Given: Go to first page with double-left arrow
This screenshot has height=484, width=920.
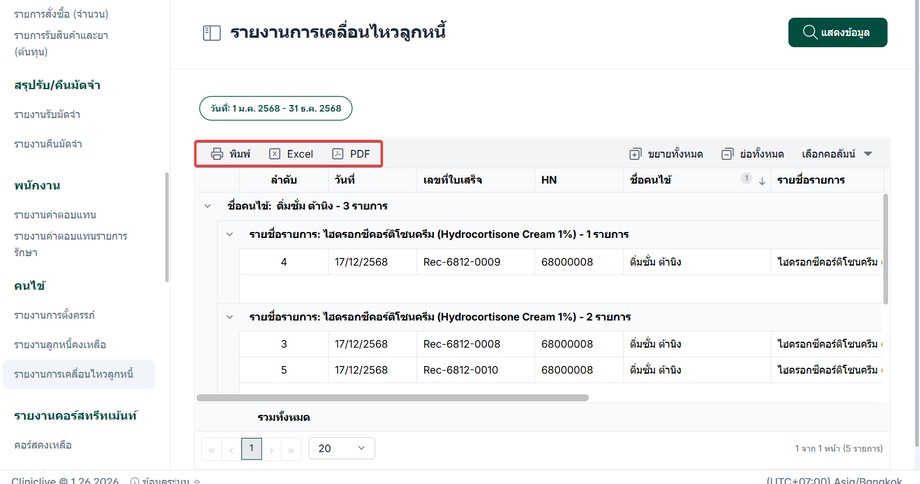Looking at the screenshot, I should [x=212, y=450].
